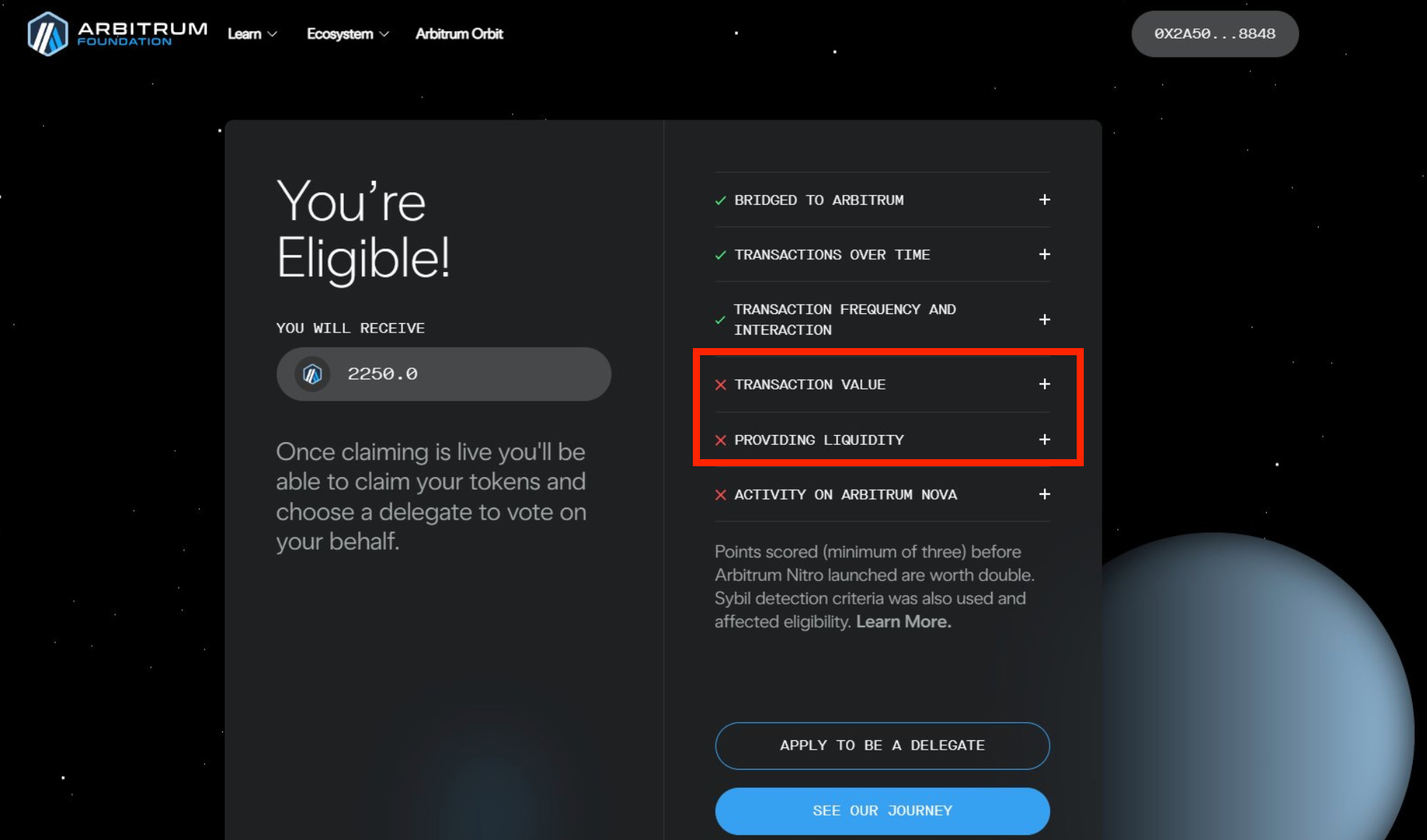Viewport: 1427px width, 840px height.
Task: Click the Arbitrum token icon beside 2250.0
Action: (x=312, y=374)
